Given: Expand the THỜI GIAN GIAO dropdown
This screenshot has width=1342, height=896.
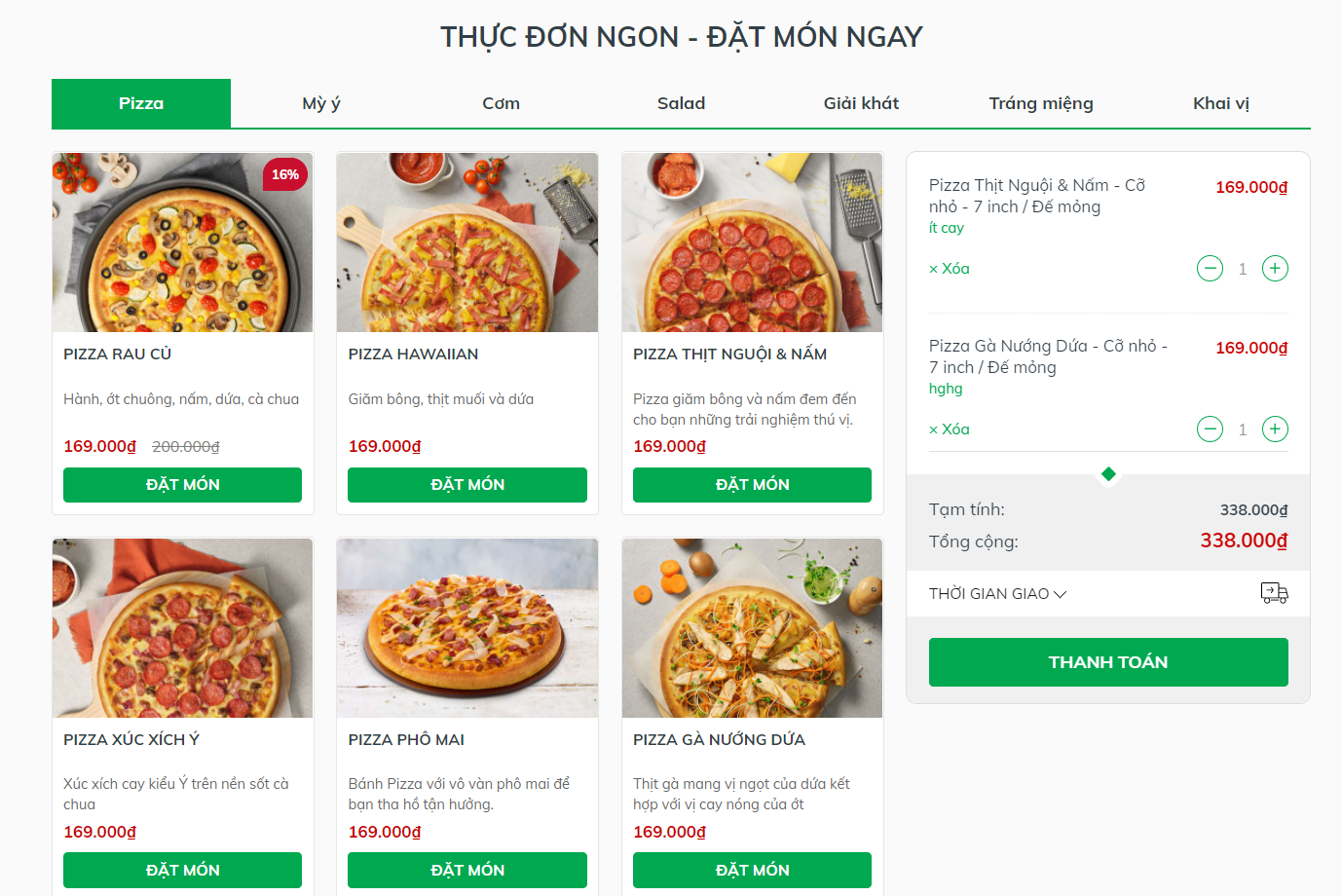Looking at the screenshot, I should [x=996, y=592].
